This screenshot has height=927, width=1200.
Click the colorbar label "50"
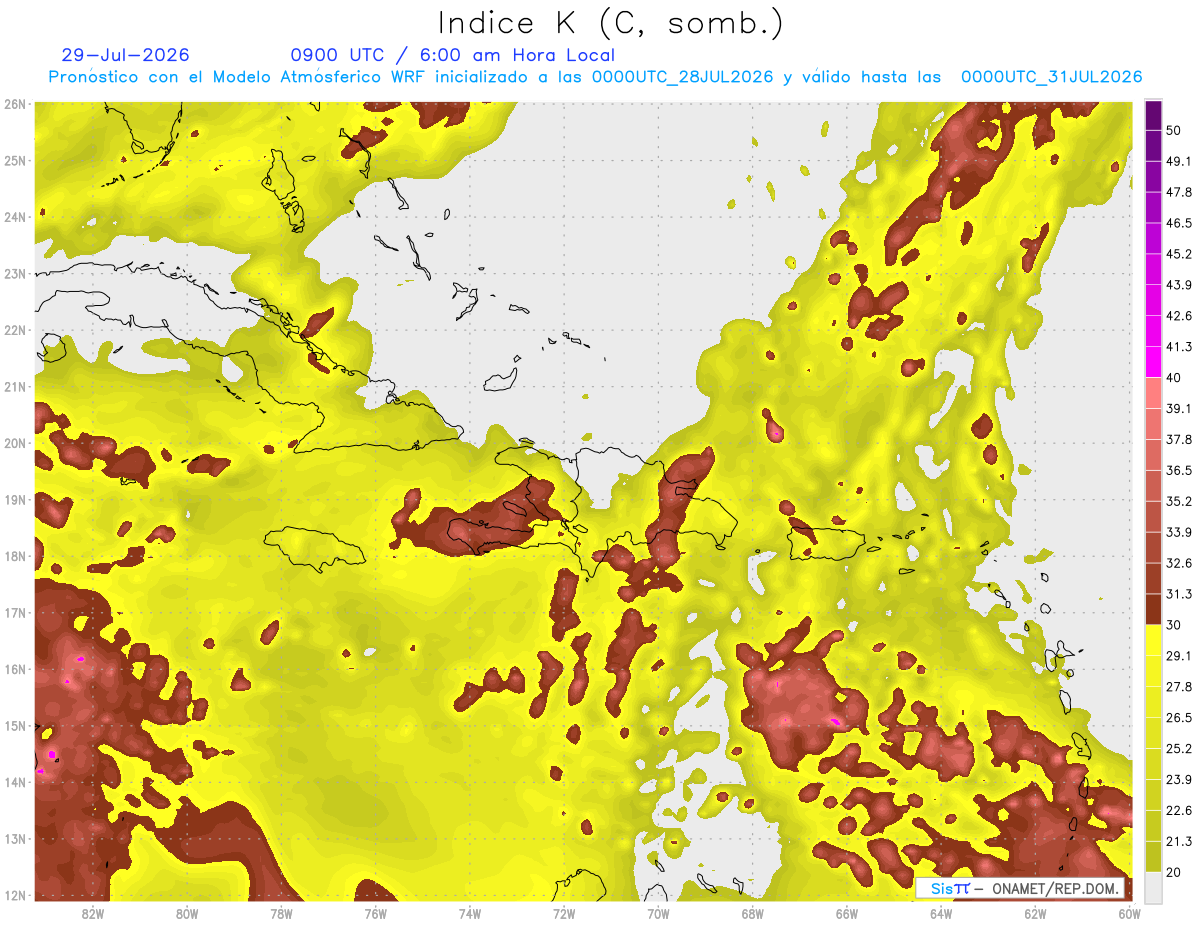click(x=1174, y=131)
